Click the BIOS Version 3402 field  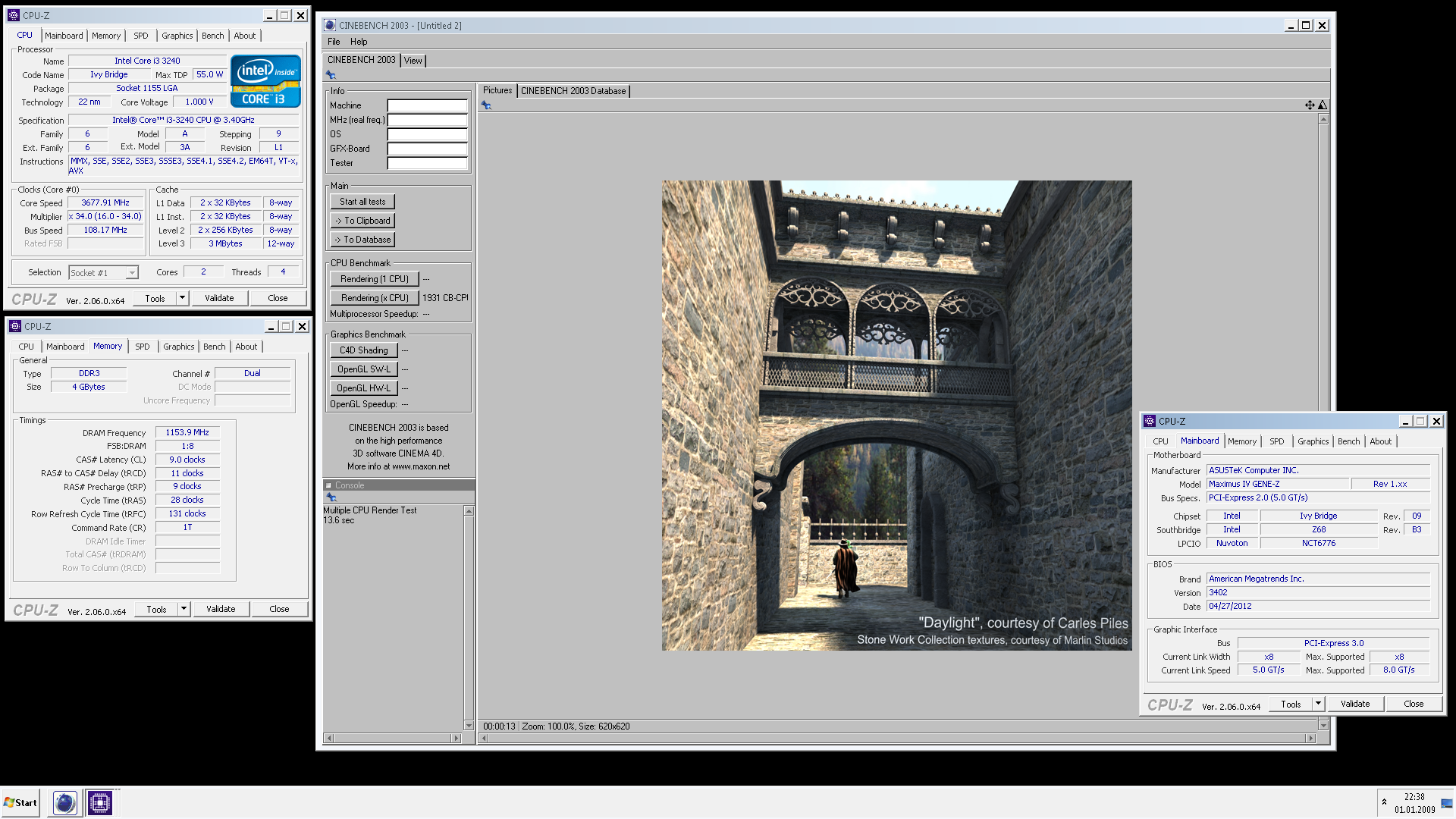tap(1318, 593)
